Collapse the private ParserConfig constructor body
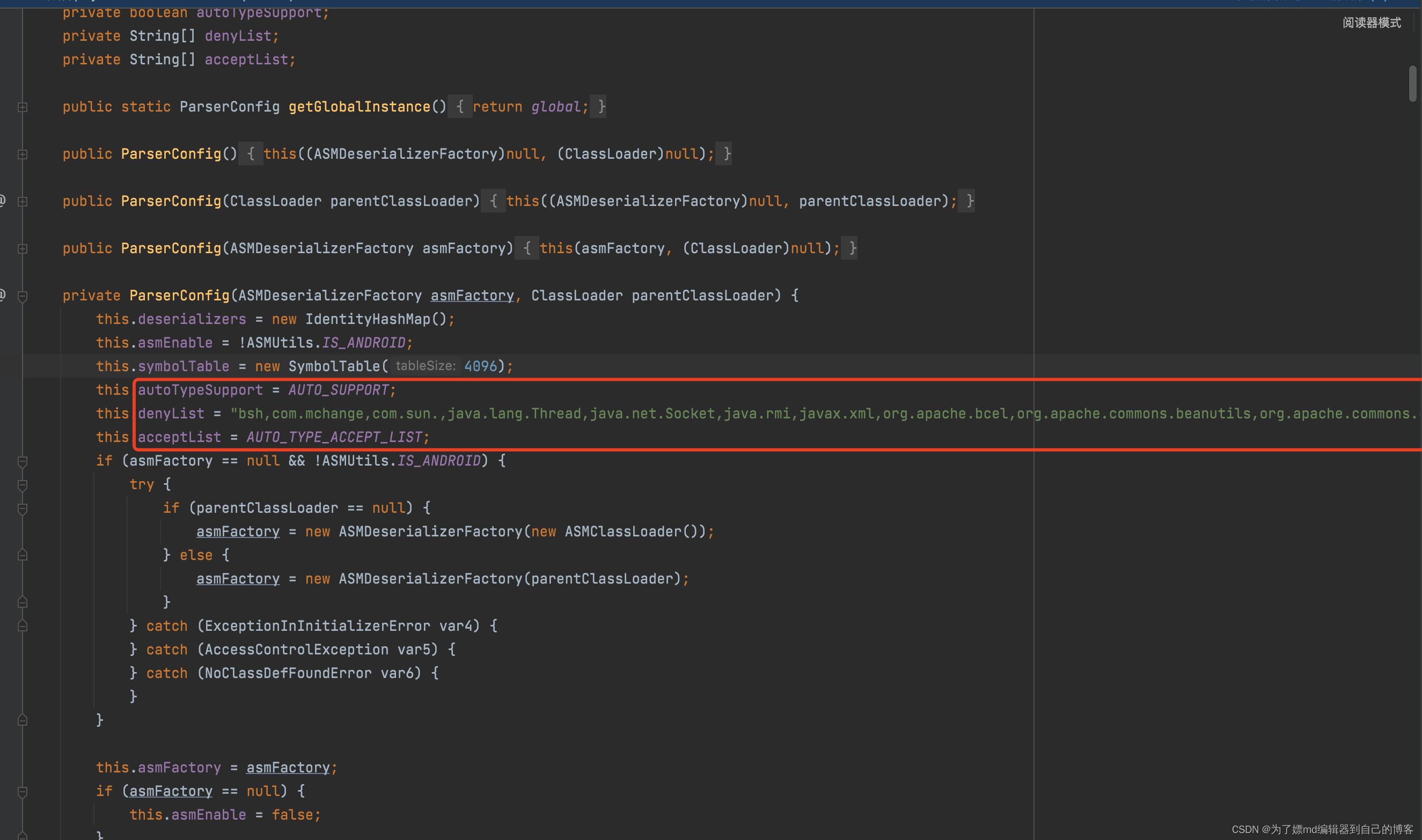This screenshot has width=1422, height=840. (x=23, y=296)
